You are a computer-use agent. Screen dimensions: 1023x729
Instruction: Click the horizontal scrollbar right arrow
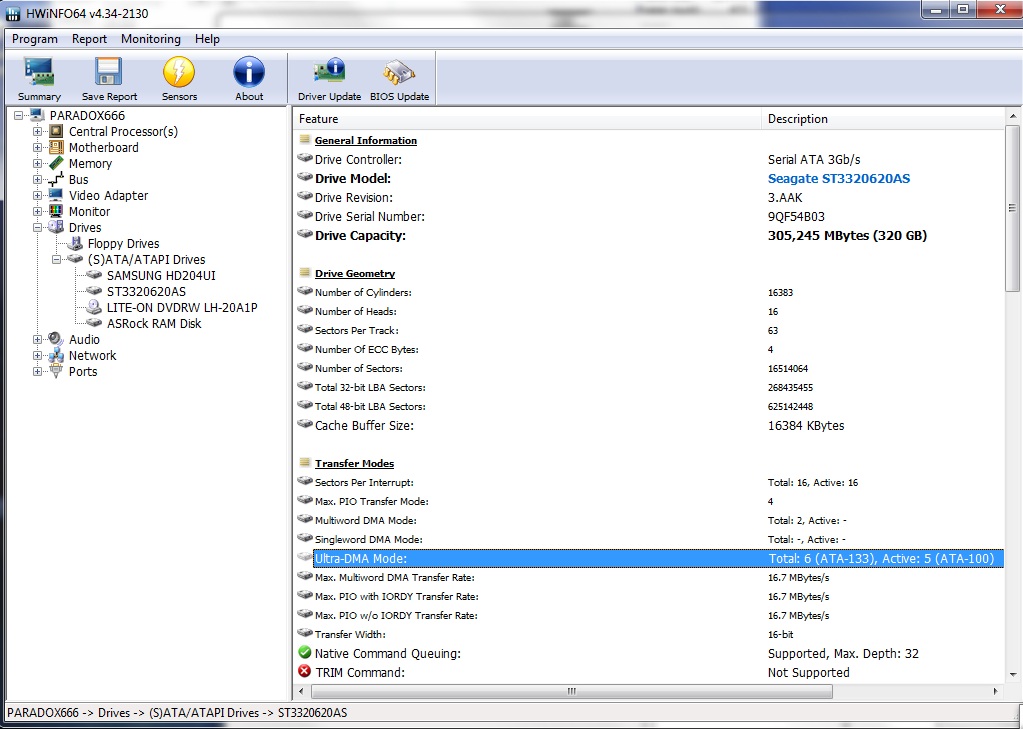(996, 691)
